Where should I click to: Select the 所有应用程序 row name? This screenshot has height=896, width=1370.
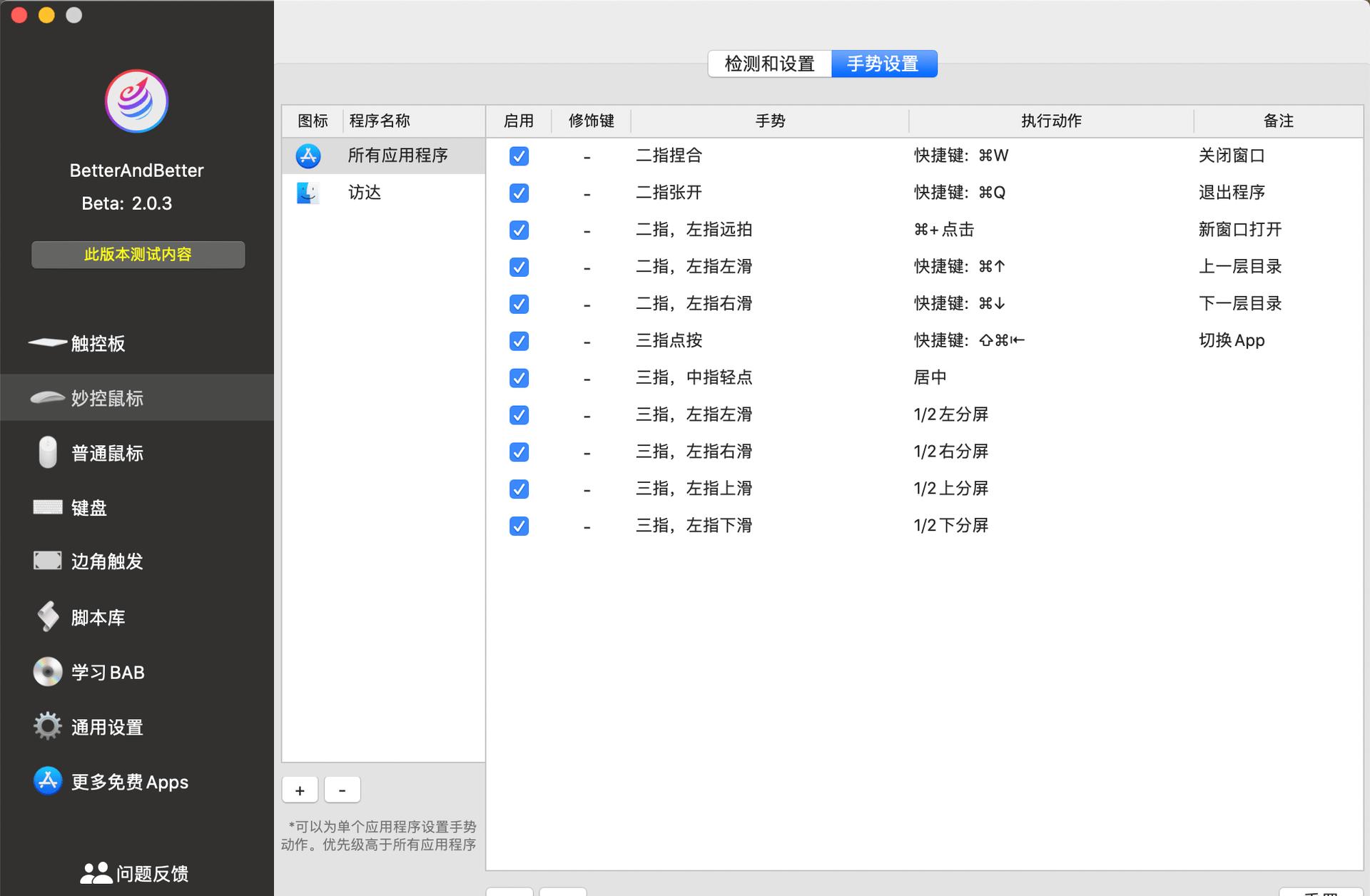[x=398, y=156]
